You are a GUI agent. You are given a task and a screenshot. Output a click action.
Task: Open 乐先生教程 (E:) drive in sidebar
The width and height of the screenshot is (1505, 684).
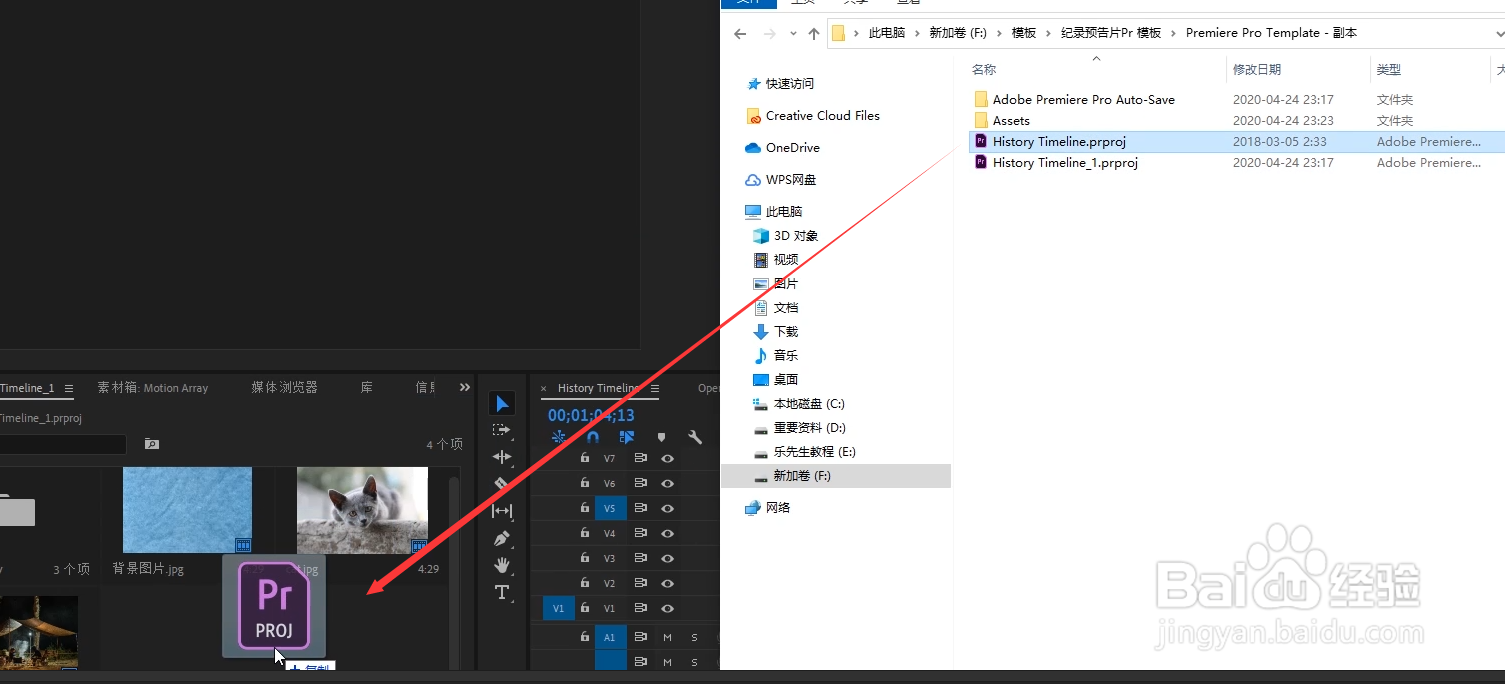click(x=804, y=452)
